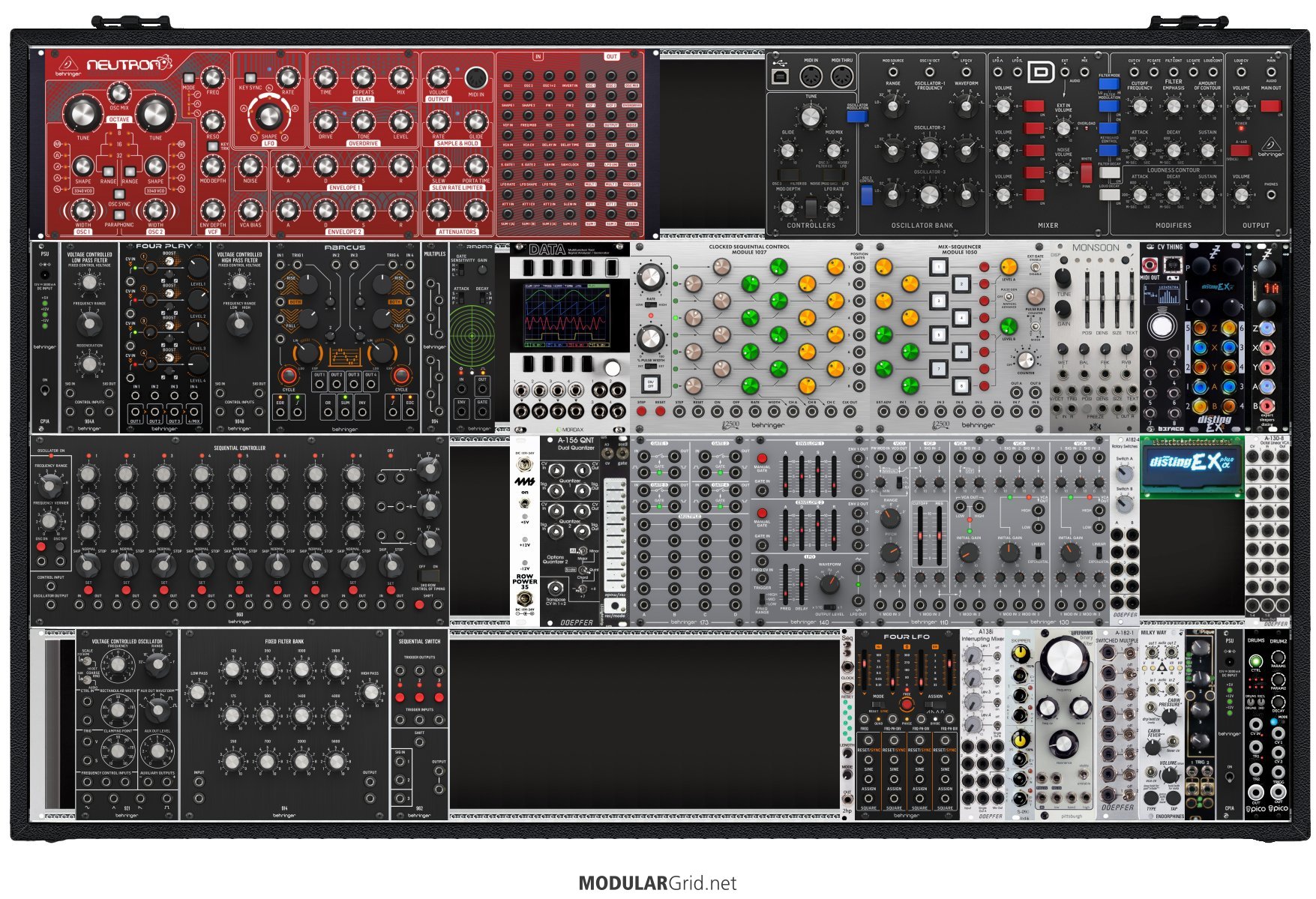Viewport: 1316px width, 899px height.
Task: Flip the MAIN OUT on switch on Model D
Action: pyautogui.click(x=1270, y=106)
